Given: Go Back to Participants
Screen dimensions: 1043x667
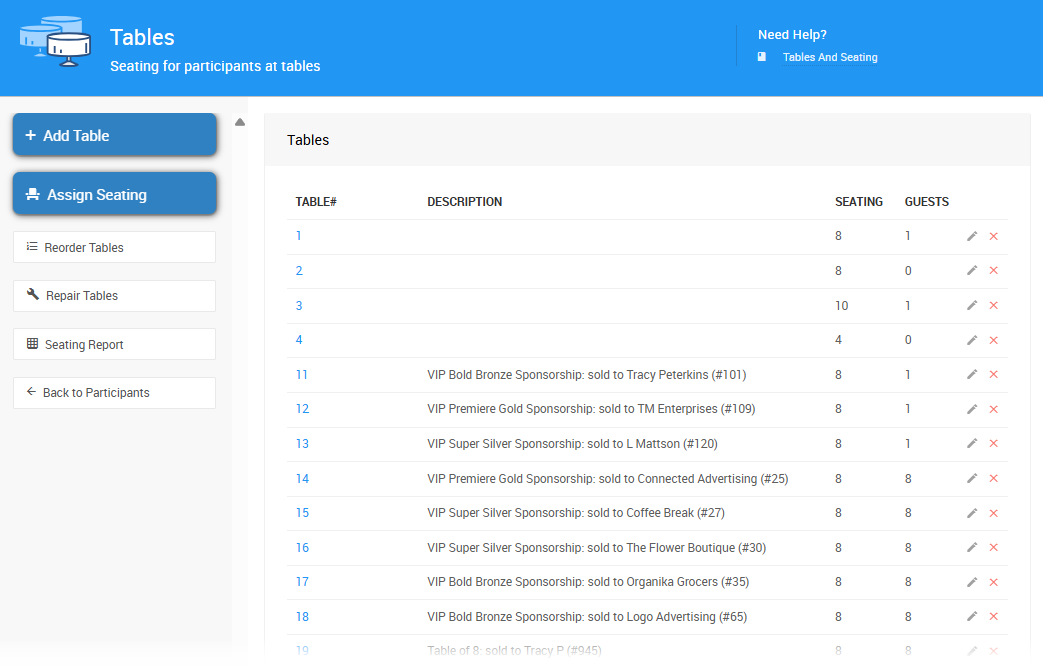Looking at the screenshot, I should [x=114, y=393].
